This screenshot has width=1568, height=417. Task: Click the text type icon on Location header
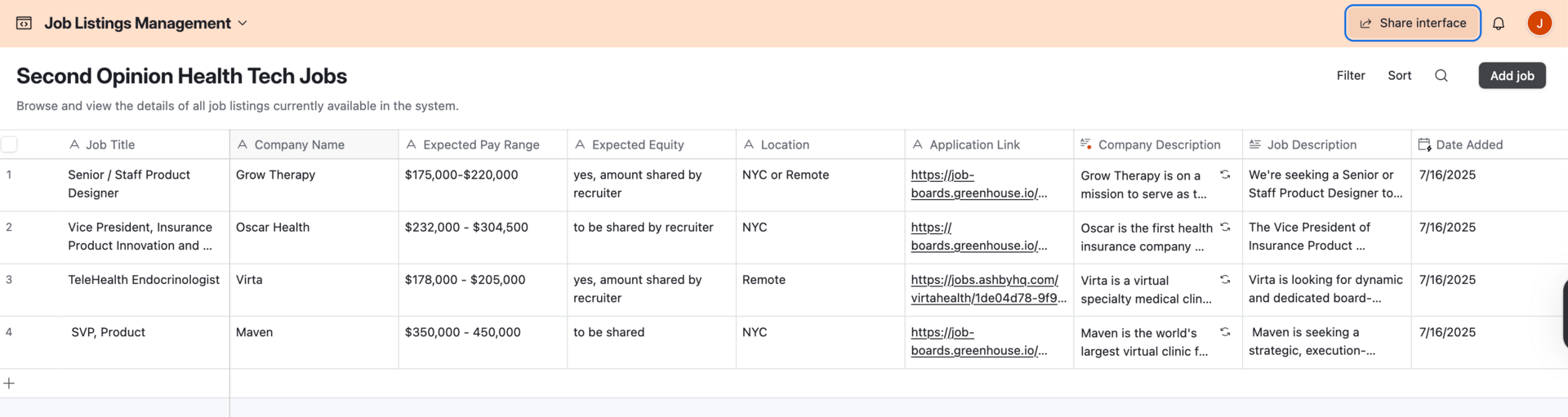point(749,144)
